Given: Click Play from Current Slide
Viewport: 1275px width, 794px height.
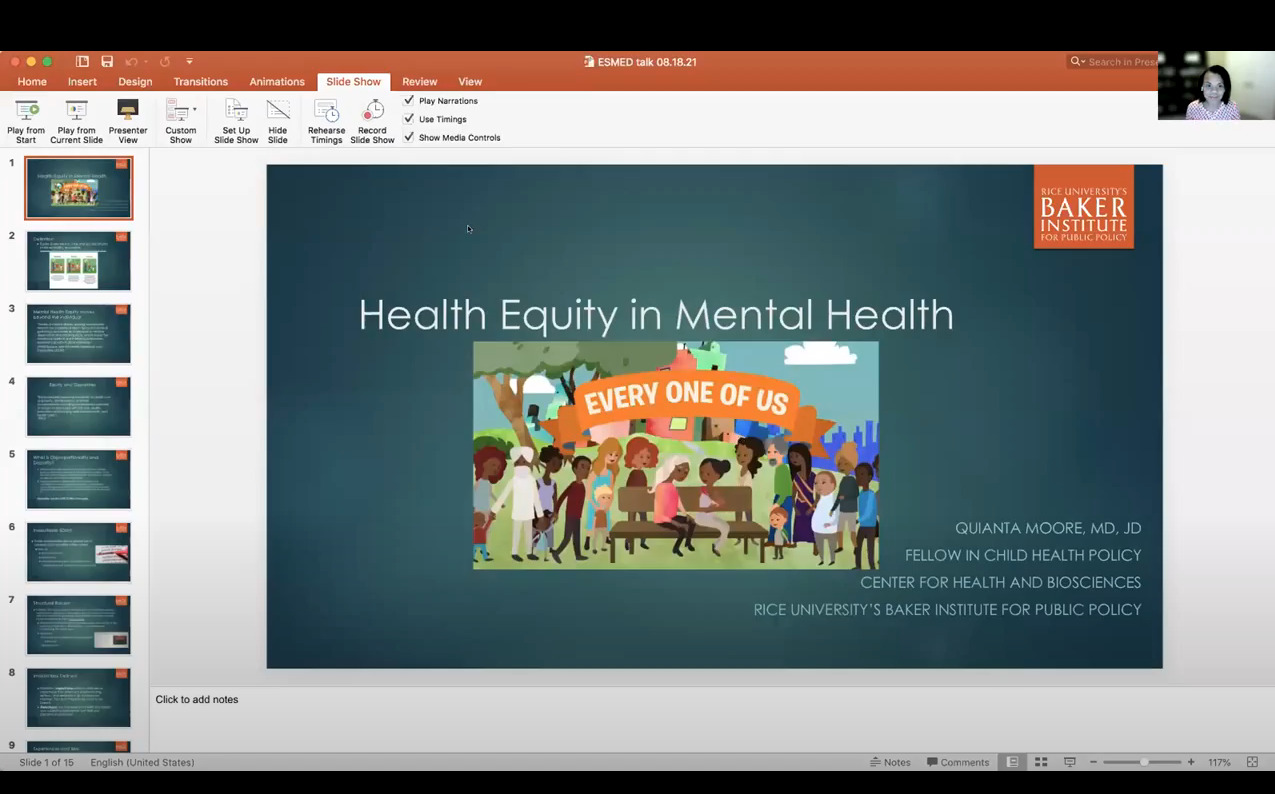Looking at the screenshot, I should (76, 121).
